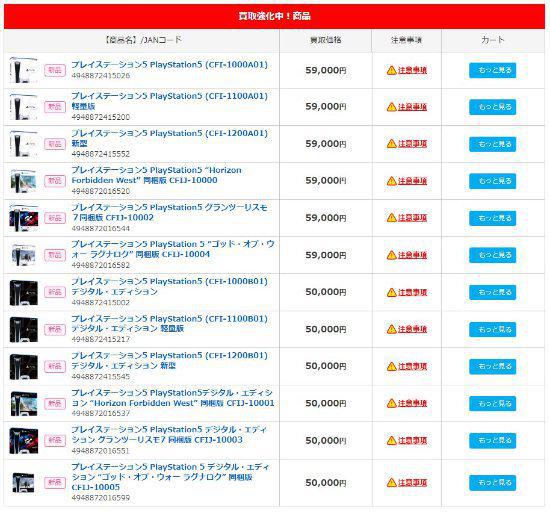Screen dimensions: 550x513
Task: Open 注意事項 link in CFI-1000B01 row
Action: coord(412,292)
